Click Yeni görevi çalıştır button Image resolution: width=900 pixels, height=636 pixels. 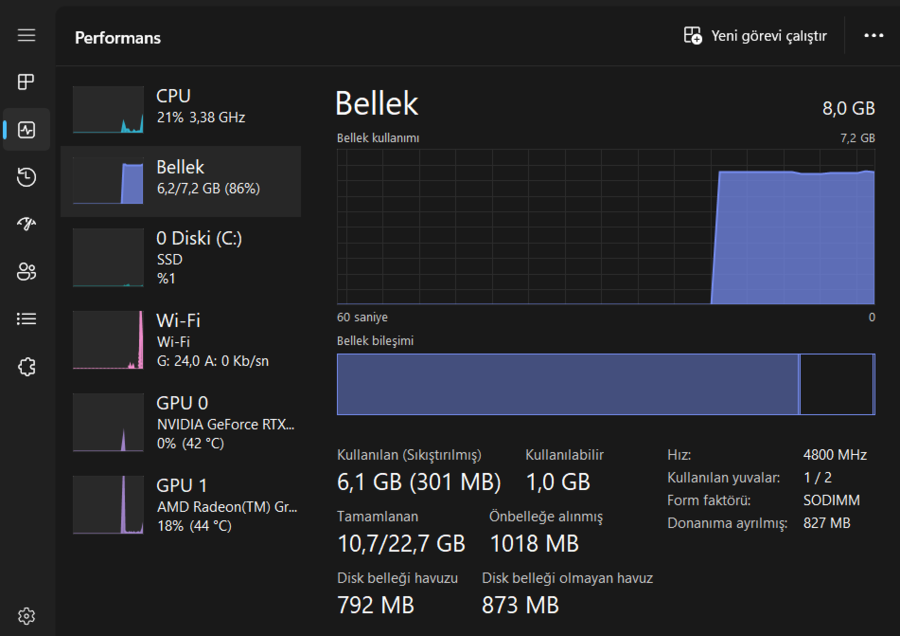755,36
